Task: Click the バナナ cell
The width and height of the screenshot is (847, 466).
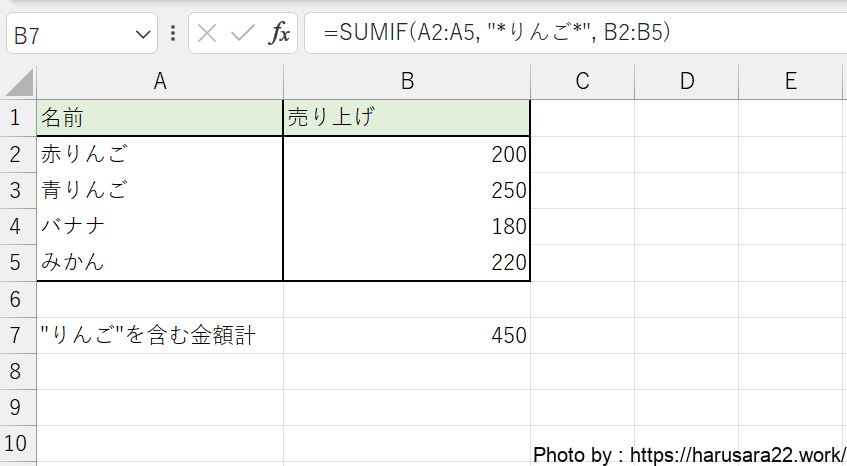Action: coord(159,226)
